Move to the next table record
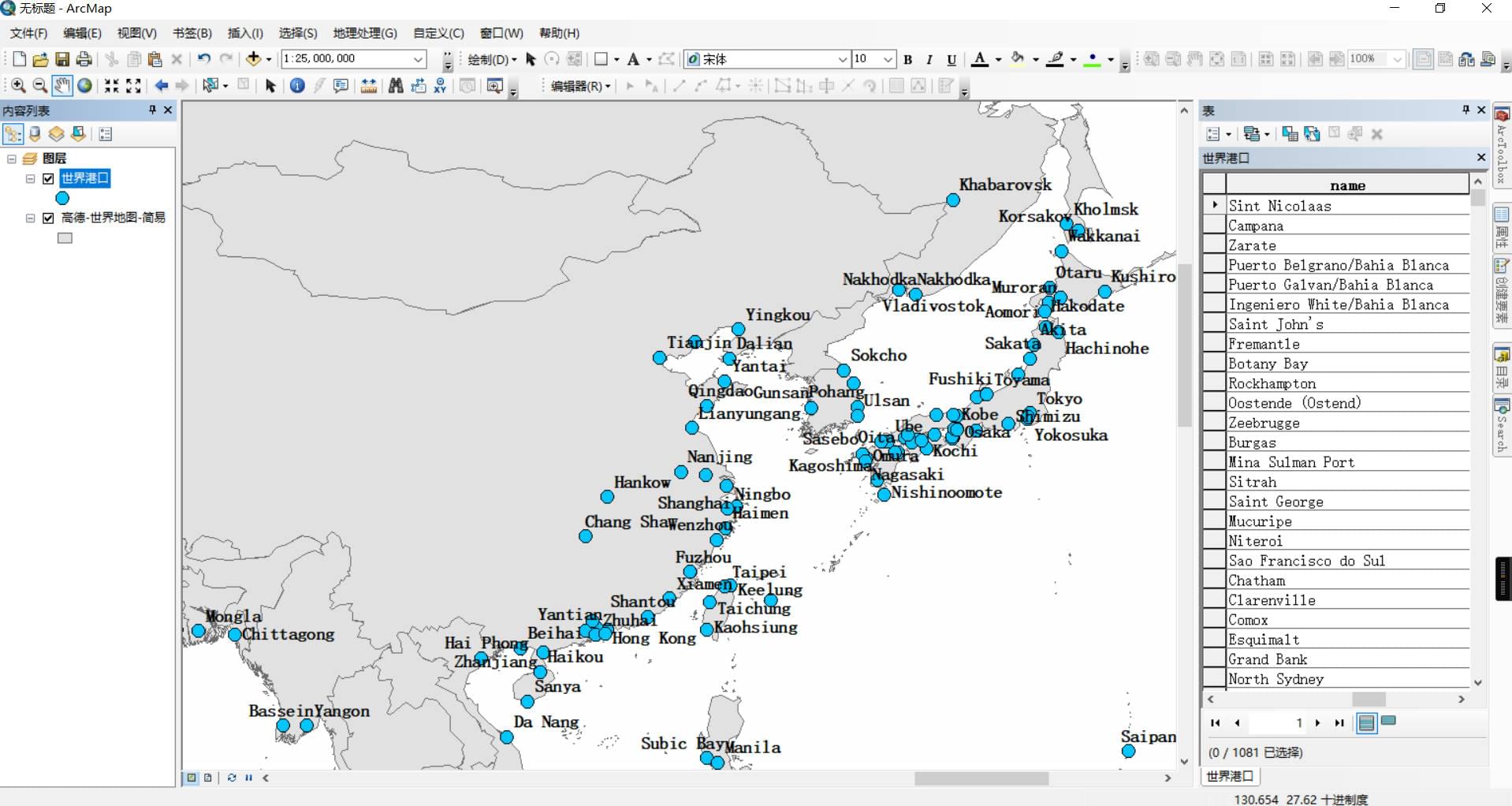1512x806 pixels. click(x=1317, y=722)
